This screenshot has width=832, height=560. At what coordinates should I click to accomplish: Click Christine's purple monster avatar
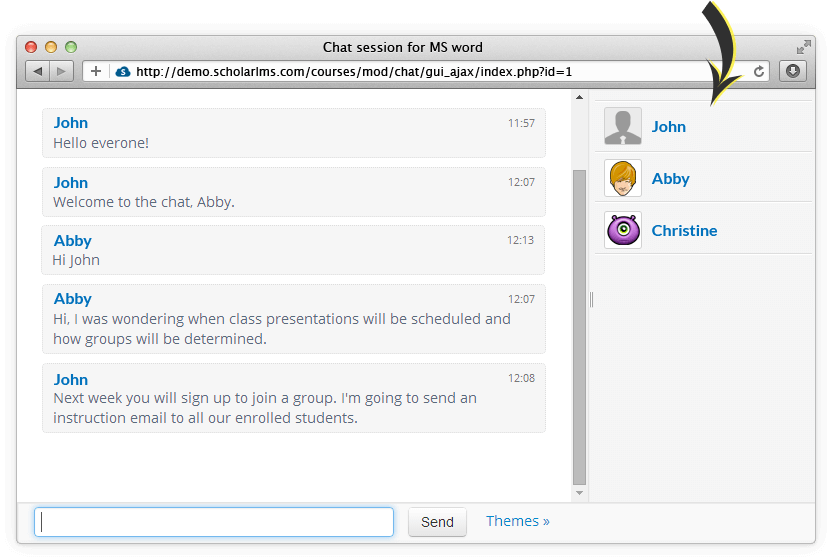point(623,230)
